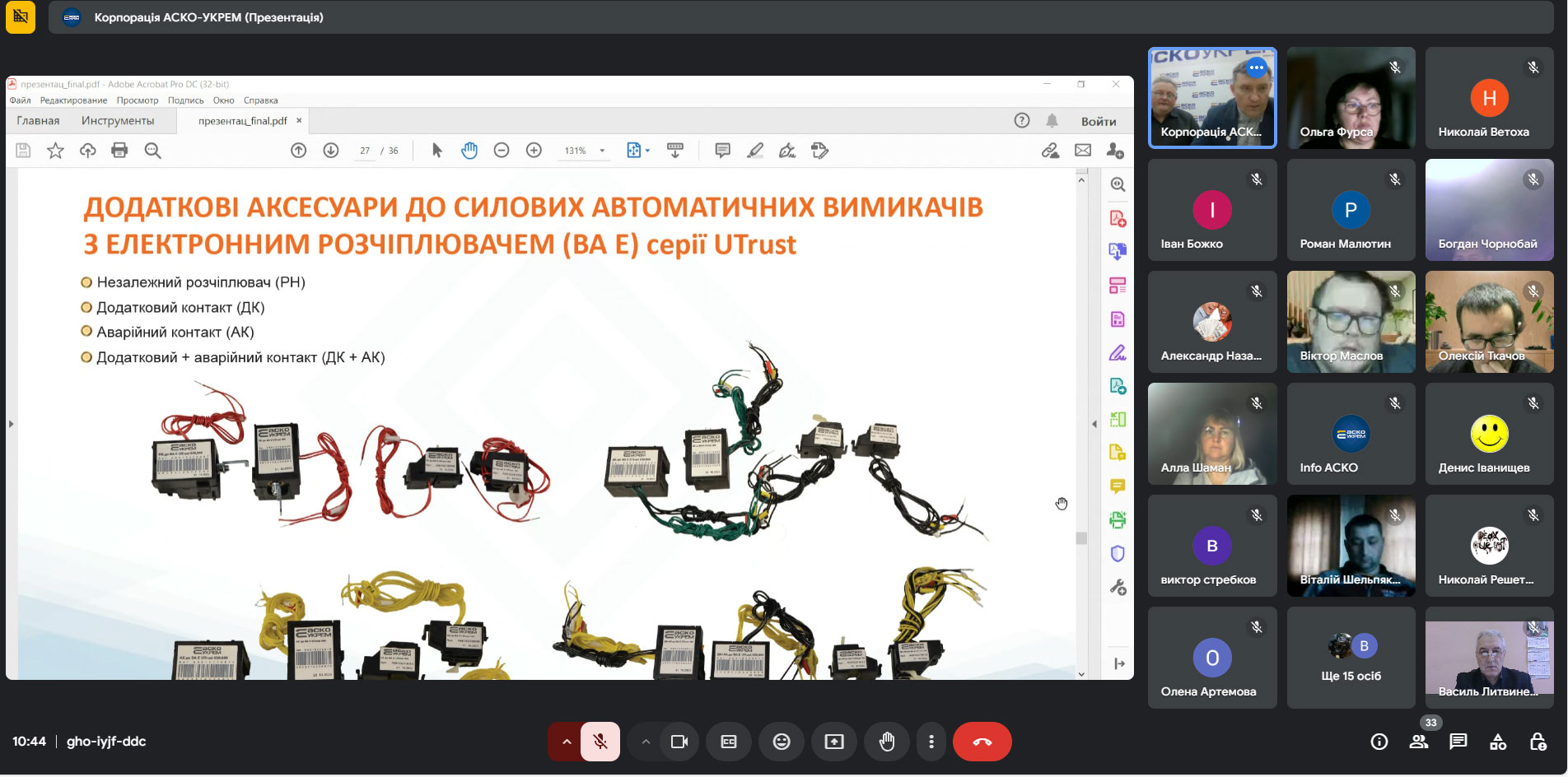Click the scrolling mode toolbar icon
This screenshot has height=777, width=1568.
(x=675, y=151)
